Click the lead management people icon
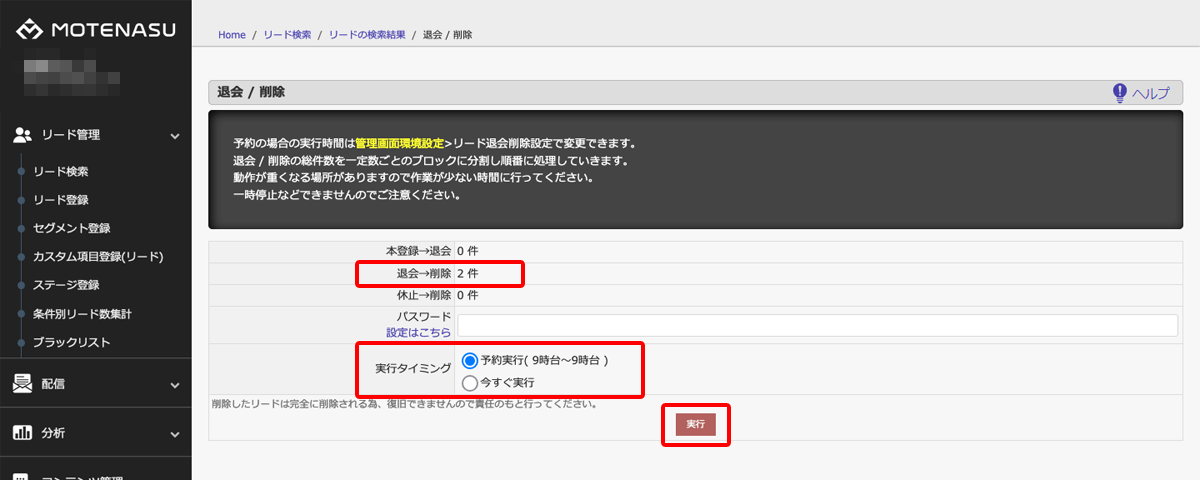 pyautogui.click(x=23, y=135)
